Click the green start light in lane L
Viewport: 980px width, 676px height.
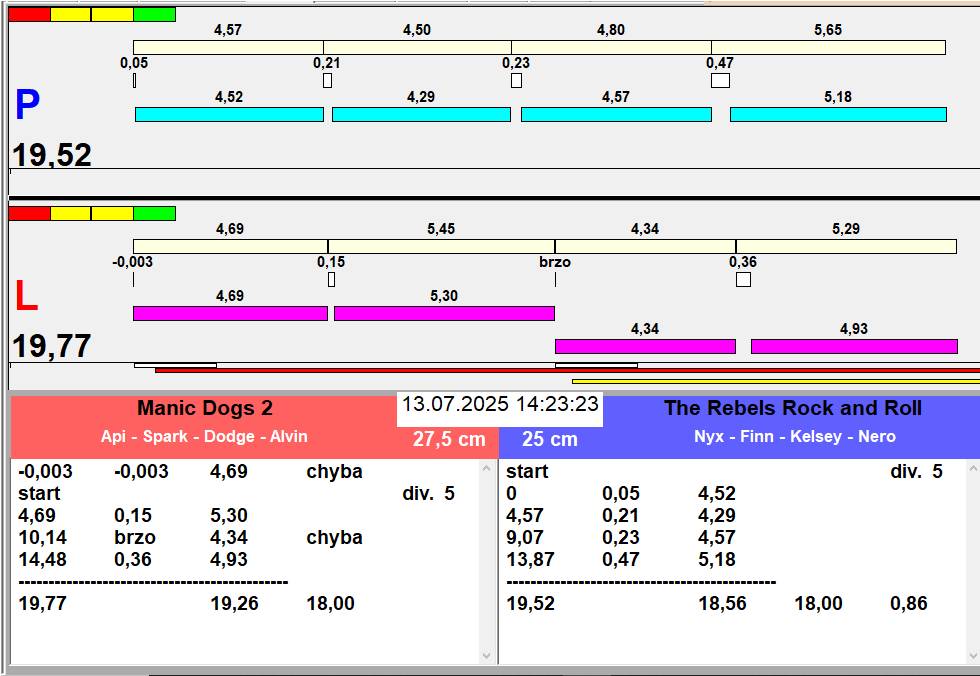[x=154, y=213]
